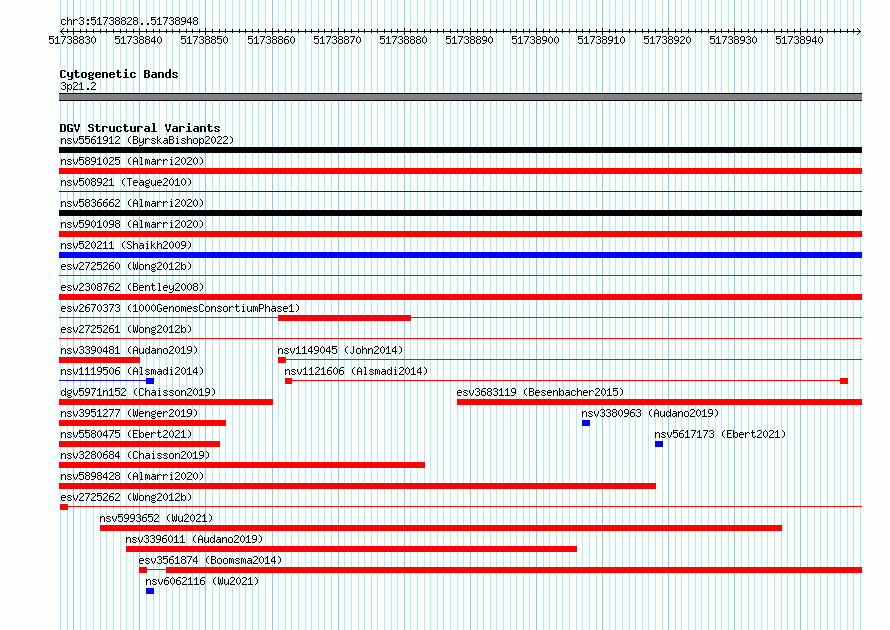Select esv2725261 (Wong2012b) label
The width and height of the screenshot is (890, 630).
click(126, 329)
